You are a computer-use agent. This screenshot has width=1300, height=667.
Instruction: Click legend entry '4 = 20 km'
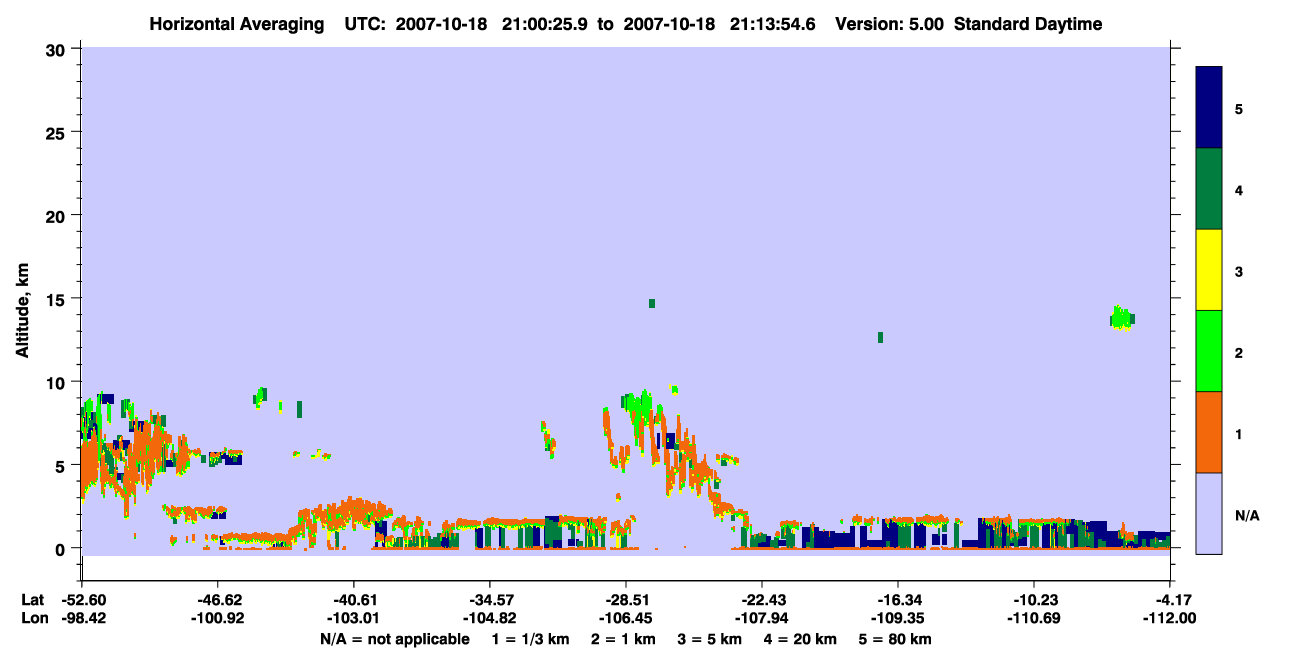pos(801,639)
